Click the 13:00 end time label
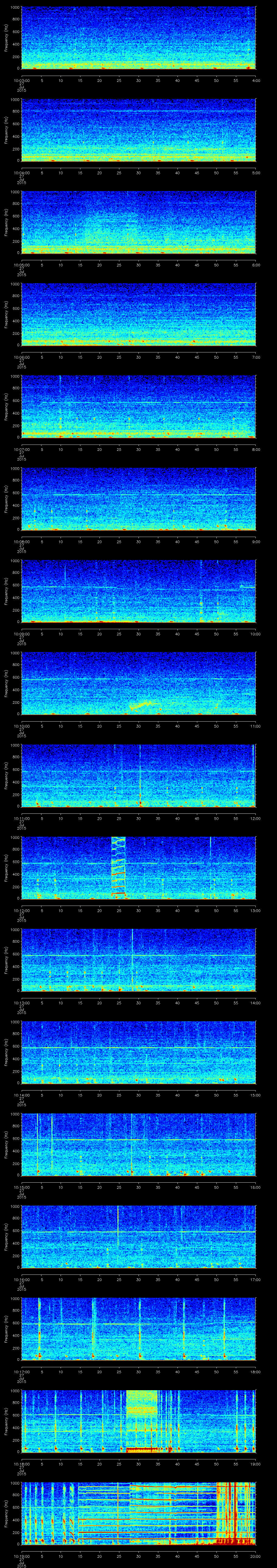This screenshot has height=1568, width=277. pyautogui.click(x=256, y=910)
